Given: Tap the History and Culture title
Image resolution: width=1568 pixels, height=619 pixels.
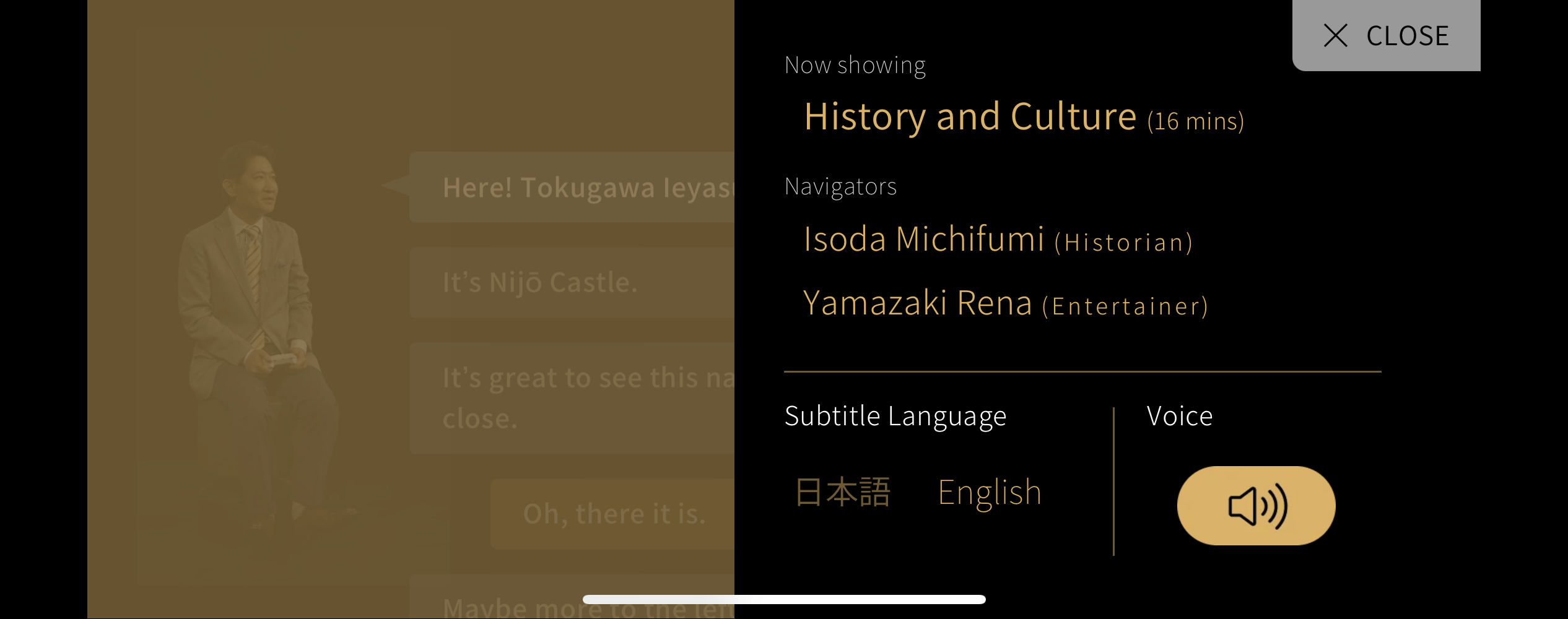Looking at the screenshot, I should pos(970,117).
